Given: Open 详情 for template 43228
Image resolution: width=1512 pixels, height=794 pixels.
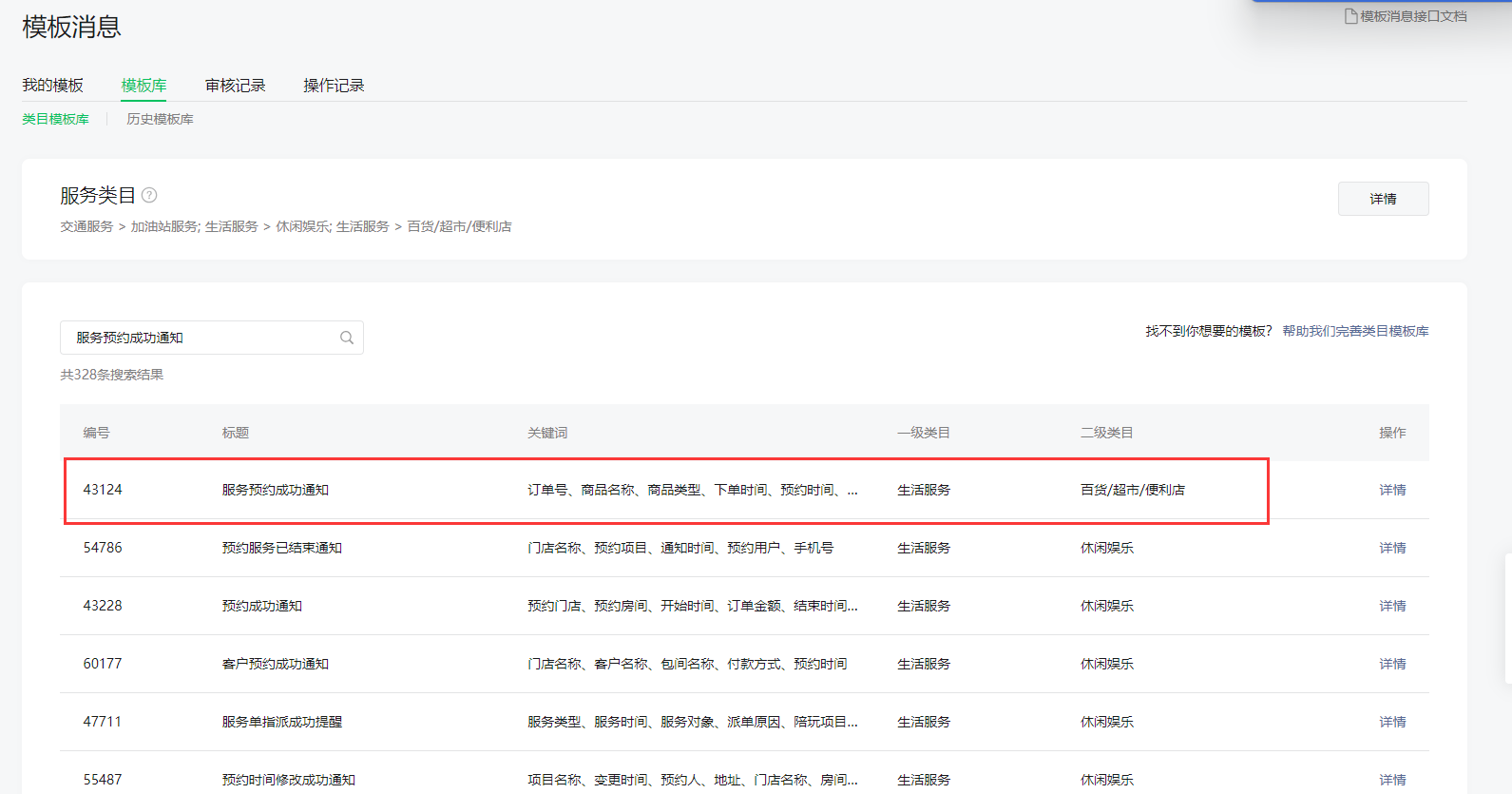Looking at the screenshot, I should [x=1392, y=606].
